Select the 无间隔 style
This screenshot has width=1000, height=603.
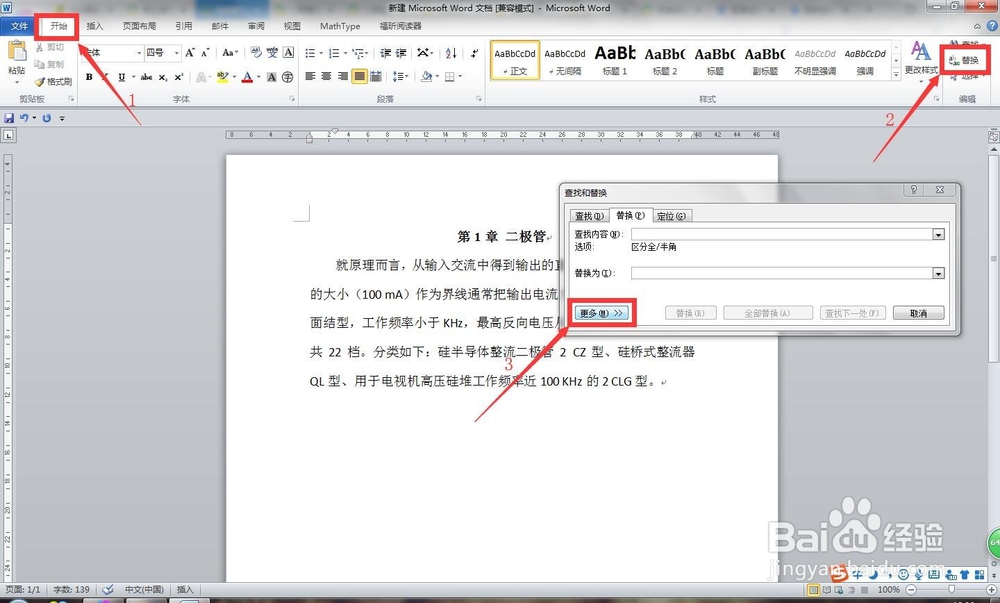tap(565, 60)
